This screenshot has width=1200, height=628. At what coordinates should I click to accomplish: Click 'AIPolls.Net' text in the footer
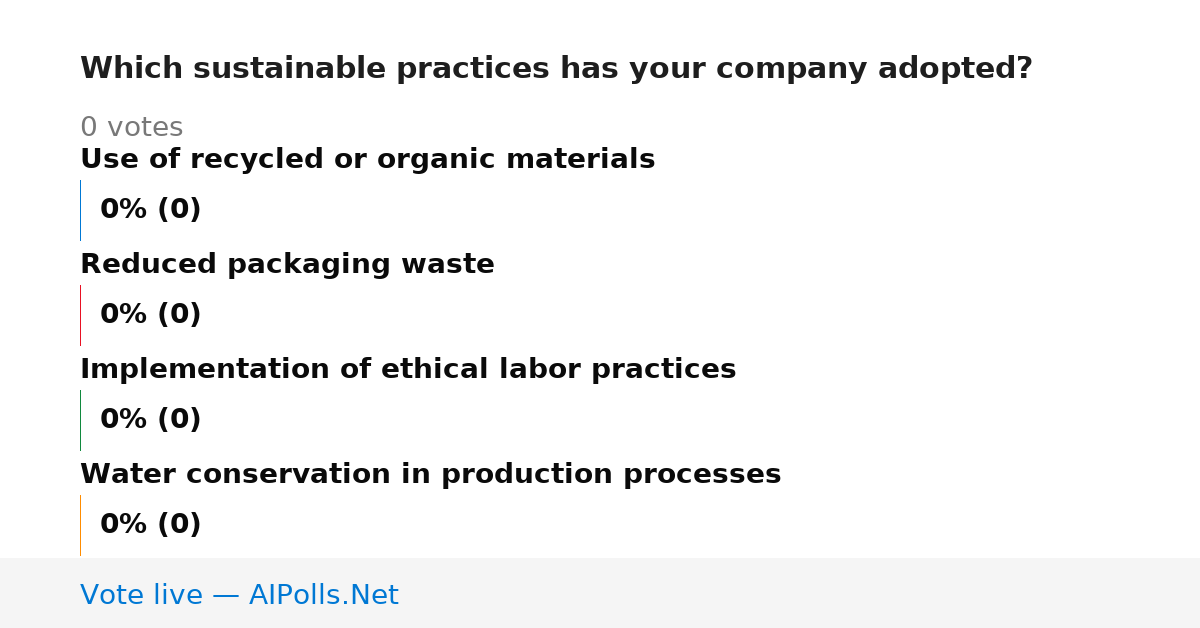tap(323, 596)
